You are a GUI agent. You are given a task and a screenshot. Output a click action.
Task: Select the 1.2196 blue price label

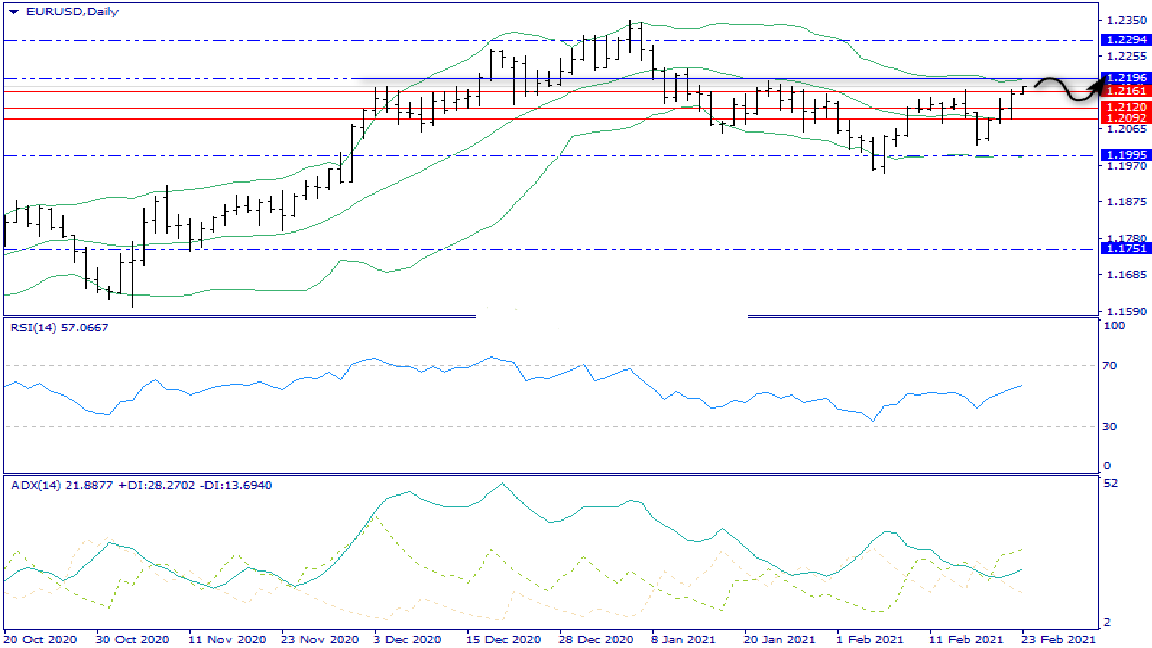pyautogui.click(x=1127, y=78)
